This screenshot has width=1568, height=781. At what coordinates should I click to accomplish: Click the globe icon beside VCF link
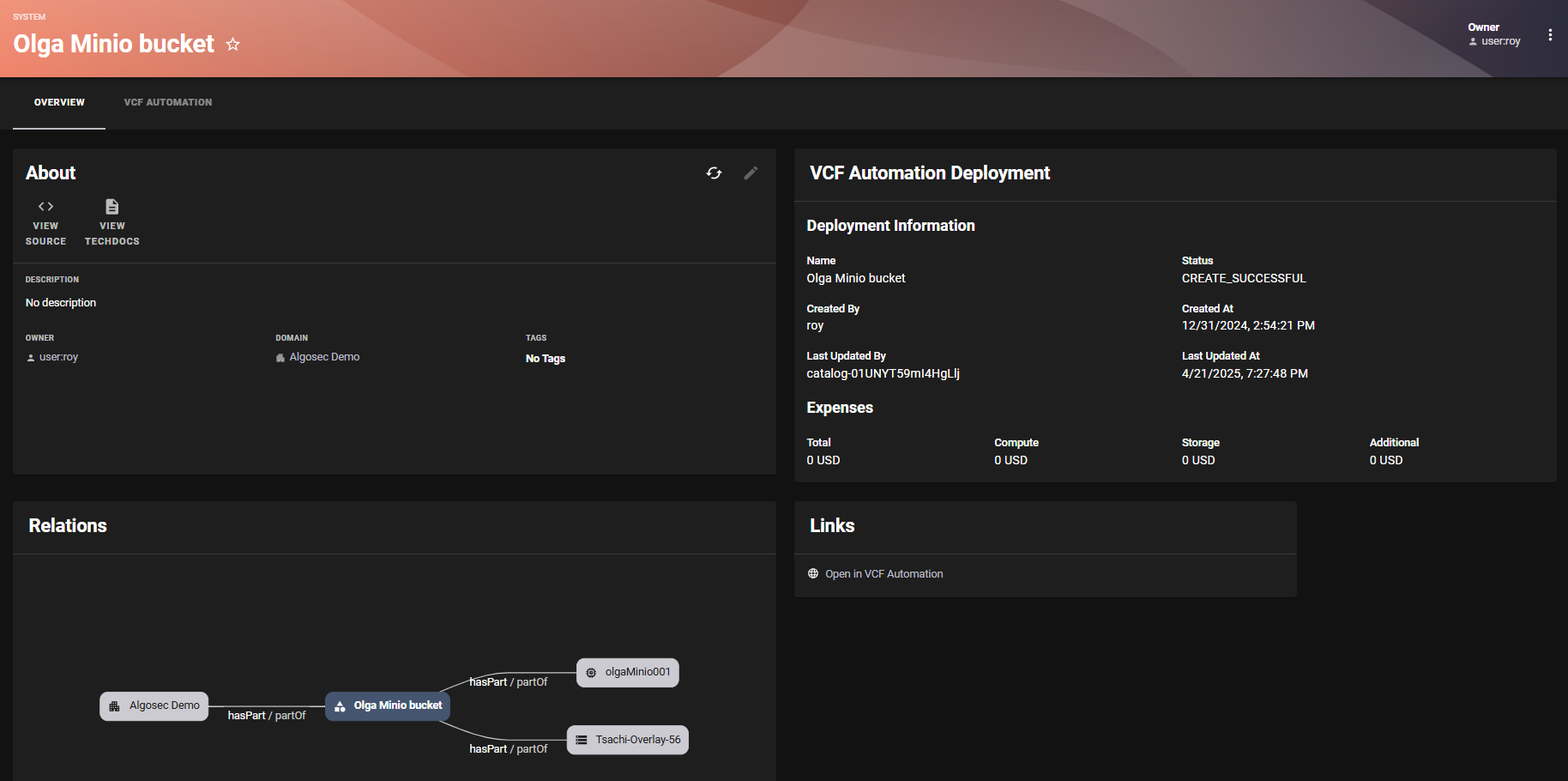tap(813, 573)
